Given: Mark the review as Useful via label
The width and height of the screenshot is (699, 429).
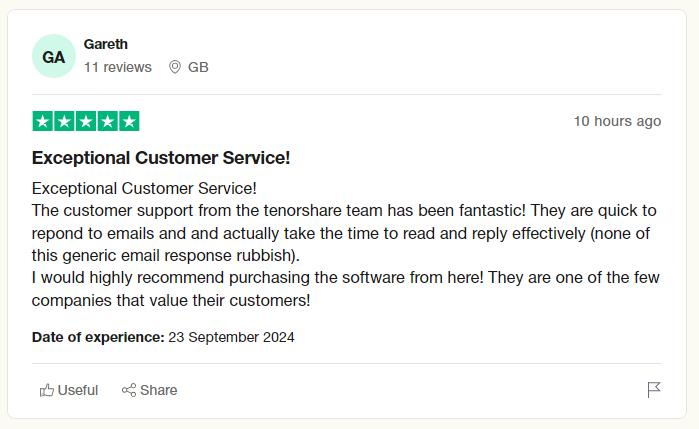Looking at the screenshot, I should point(78,390).
